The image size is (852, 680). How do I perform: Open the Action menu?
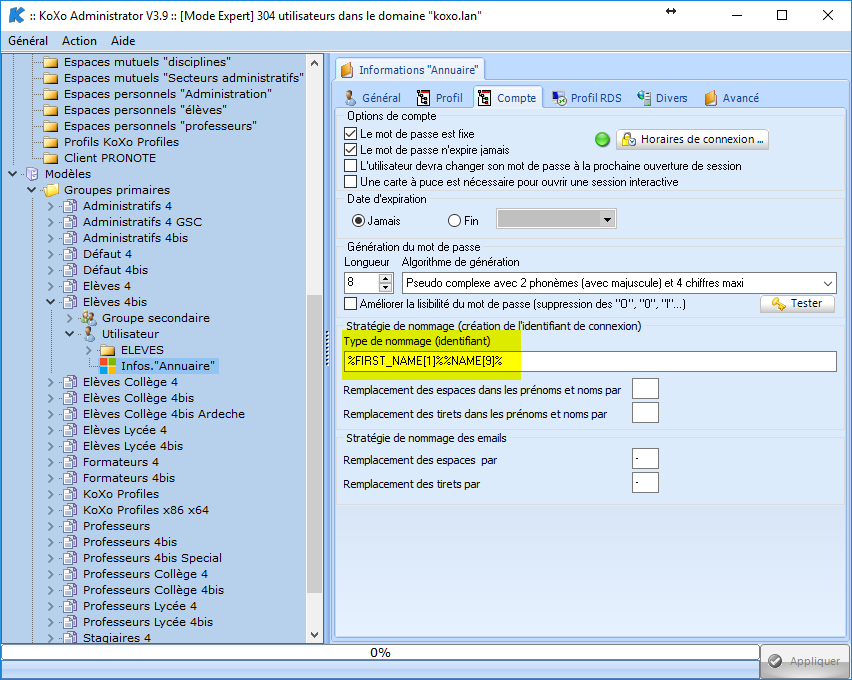[79, 41]
